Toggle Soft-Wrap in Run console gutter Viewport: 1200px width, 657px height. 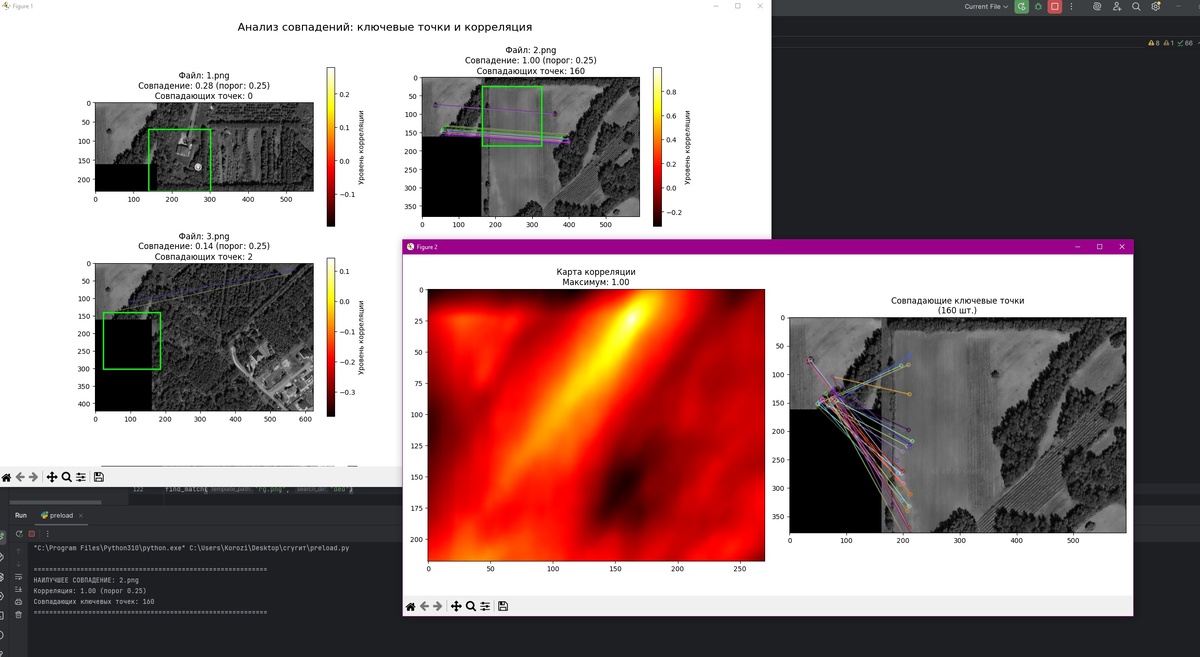click(18, 577)
